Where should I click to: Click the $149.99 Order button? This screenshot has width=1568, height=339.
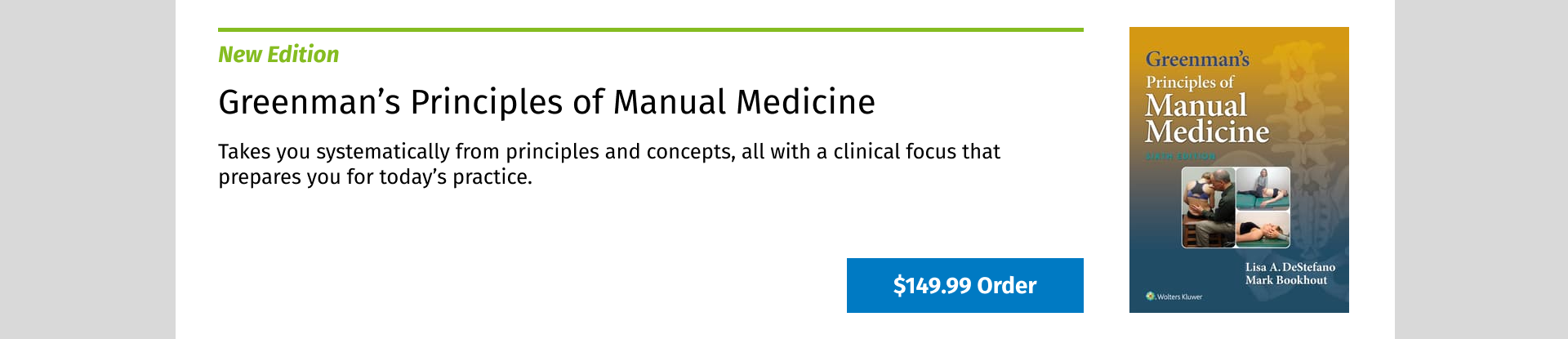click(964, 285)
